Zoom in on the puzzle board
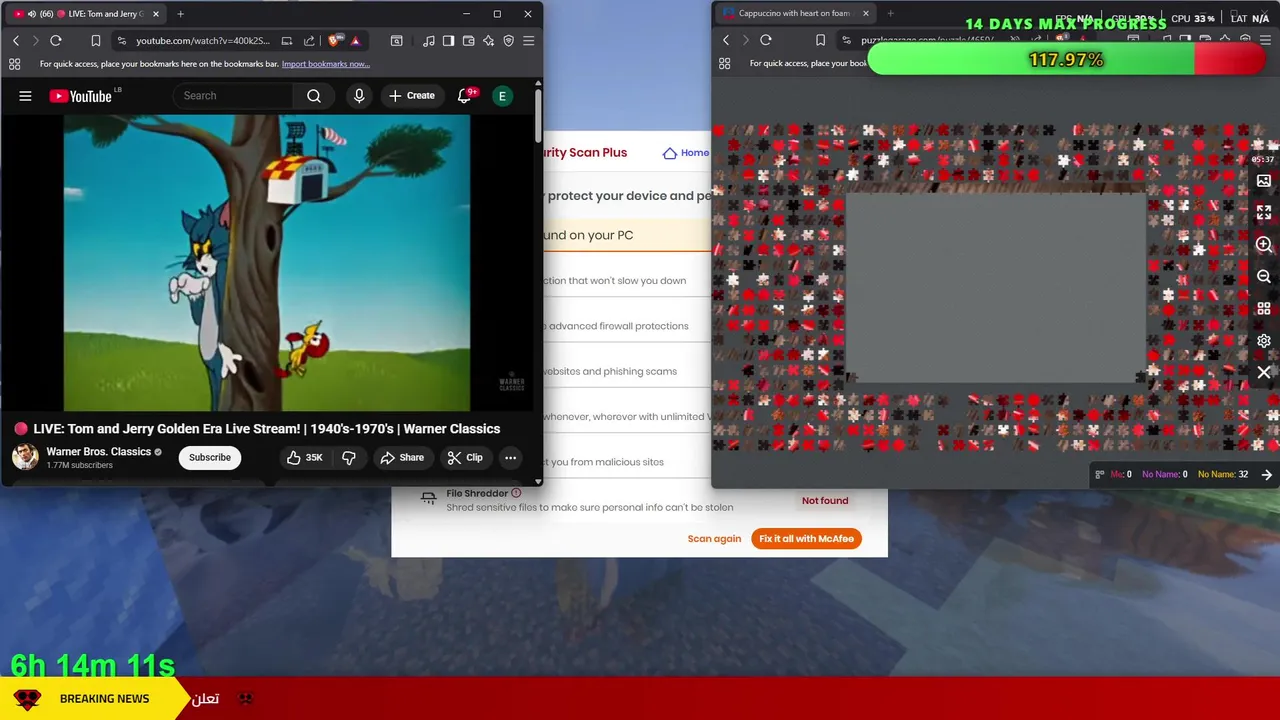The width and height of the screenshot is (1280, 720). pos(1264,245)
